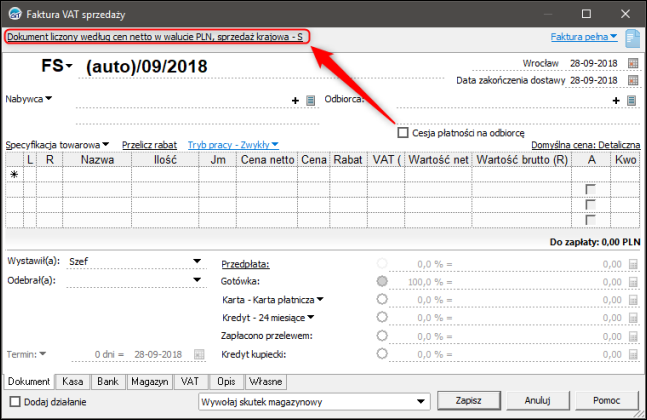Click Nazwa cell in first table row

click(x=97, y=175)
